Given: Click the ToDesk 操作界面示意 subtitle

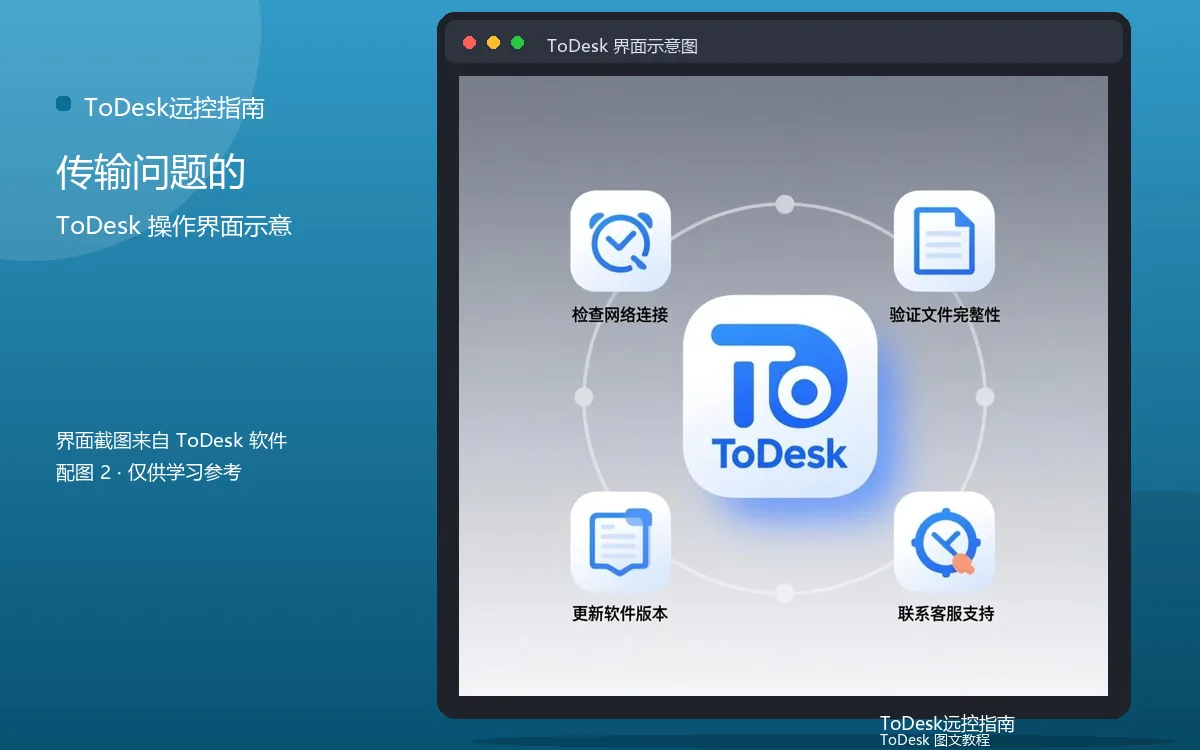Looking at the screenshot, I should click(174, 226).
